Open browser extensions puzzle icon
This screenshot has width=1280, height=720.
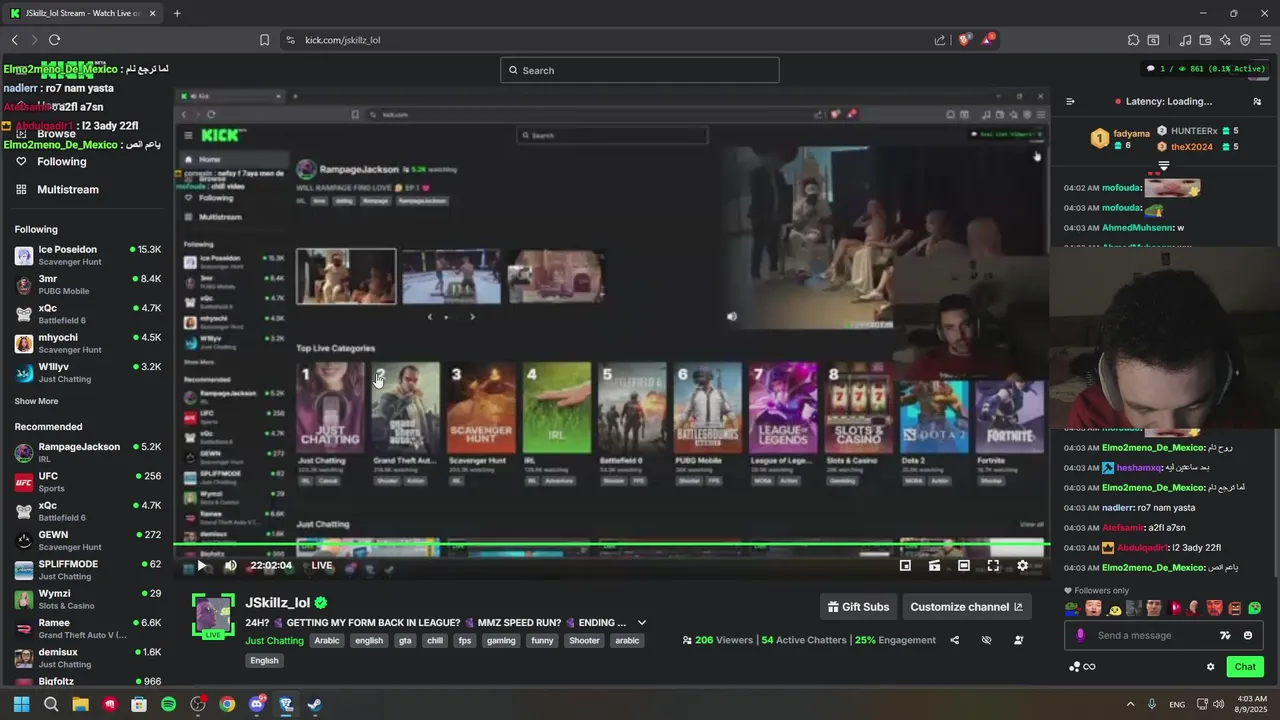click(x=1133, y=40)
